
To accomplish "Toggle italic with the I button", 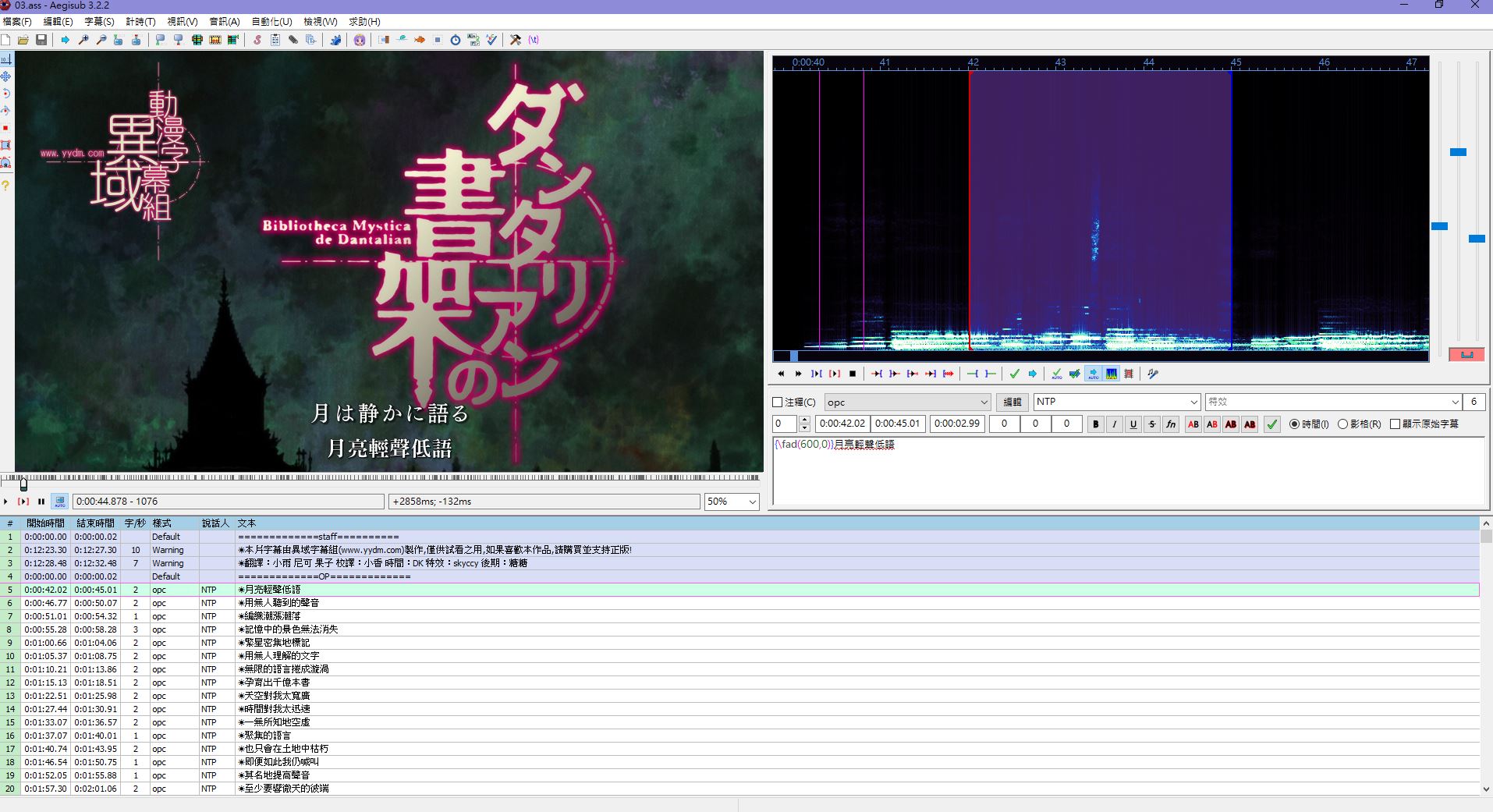I will [1115, 424].
